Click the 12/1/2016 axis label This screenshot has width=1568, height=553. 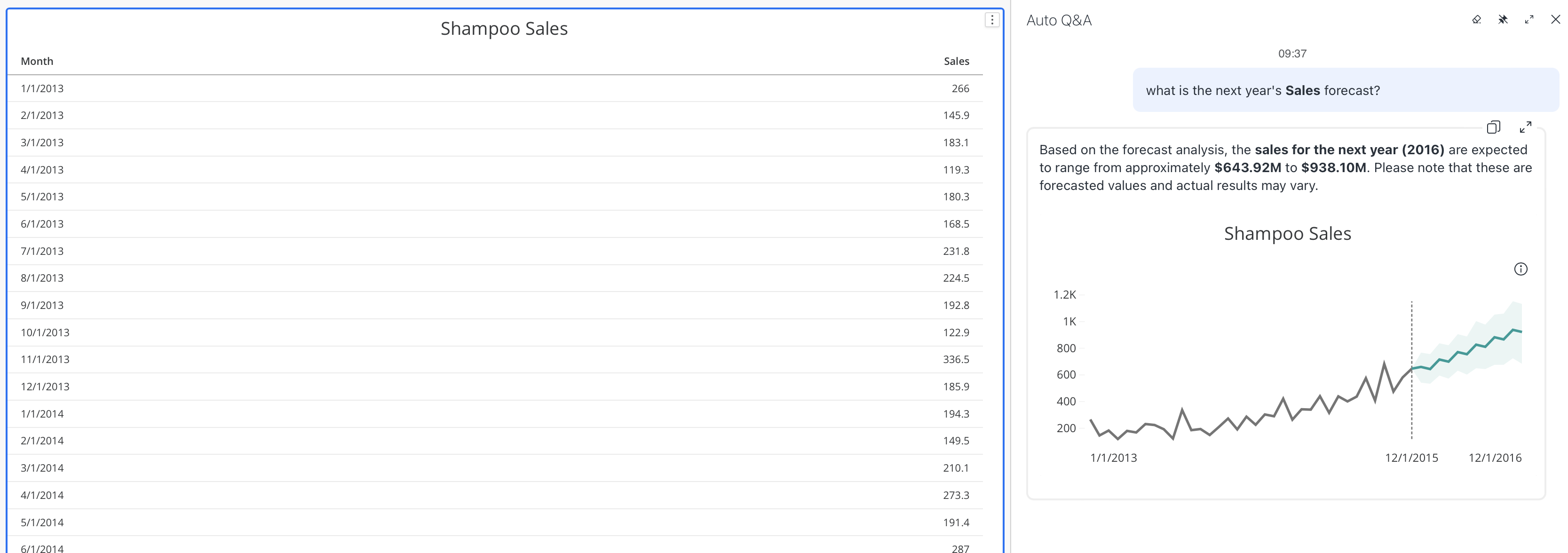[x=1494, y=458]
